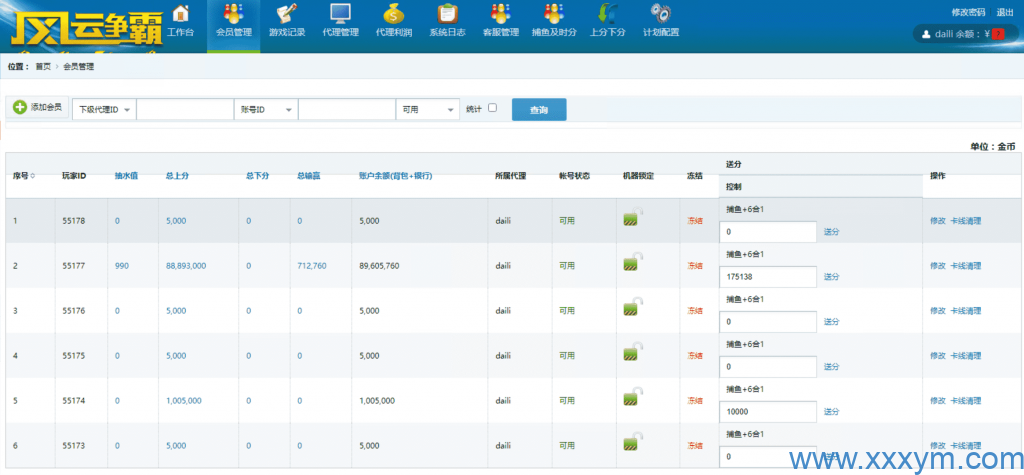This screenshot has height=475, width=1024.
Task: Open the 捕鱼及时分 section
Action: click(553, 20)
